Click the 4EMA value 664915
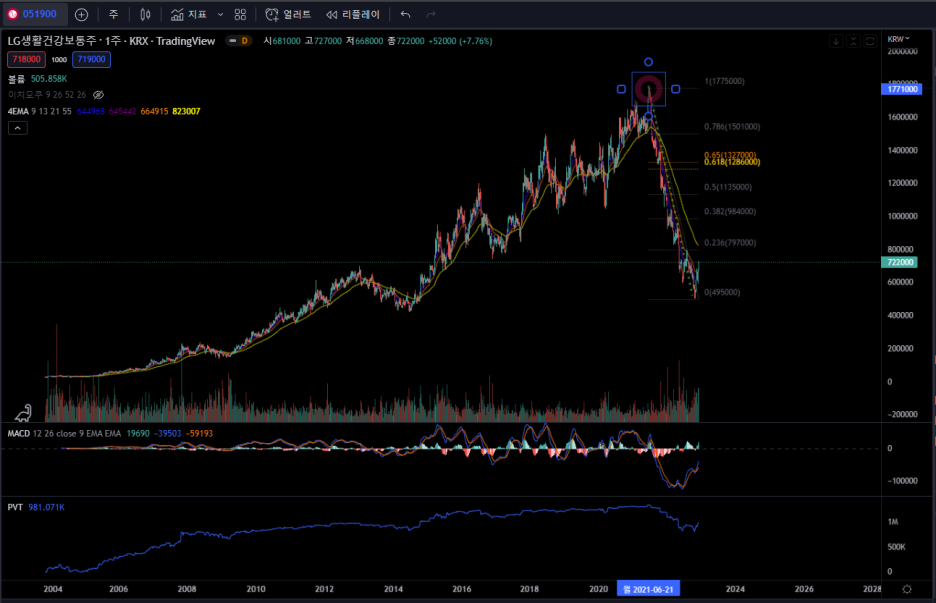Screen dimensions: 936x603 (155, 111)
